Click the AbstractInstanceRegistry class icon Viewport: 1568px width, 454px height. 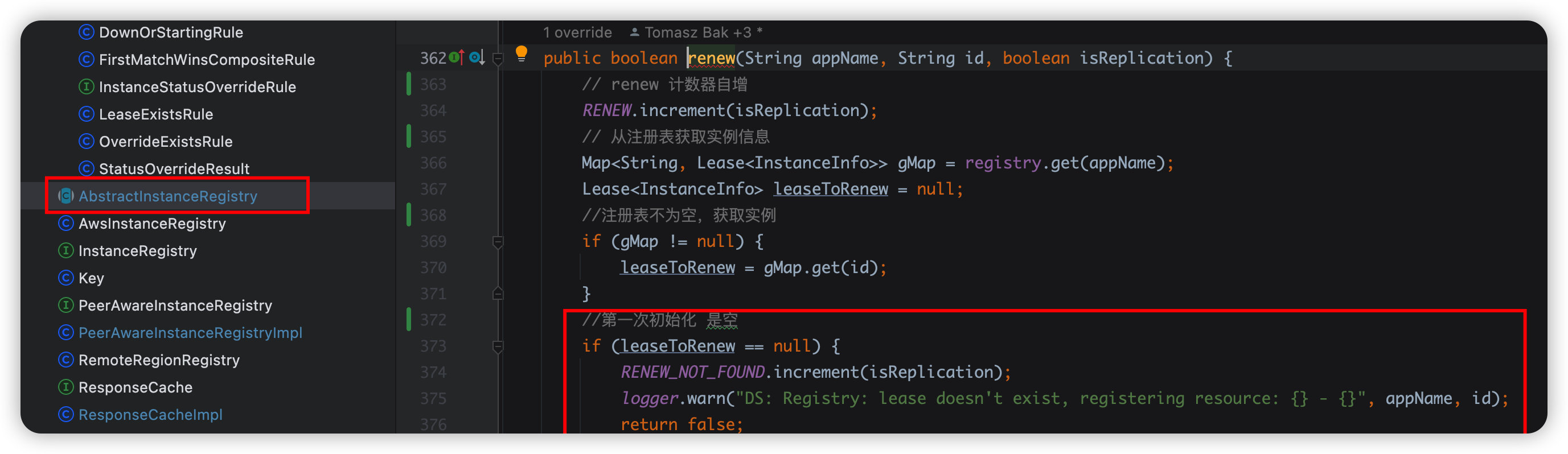pos(65,196)
